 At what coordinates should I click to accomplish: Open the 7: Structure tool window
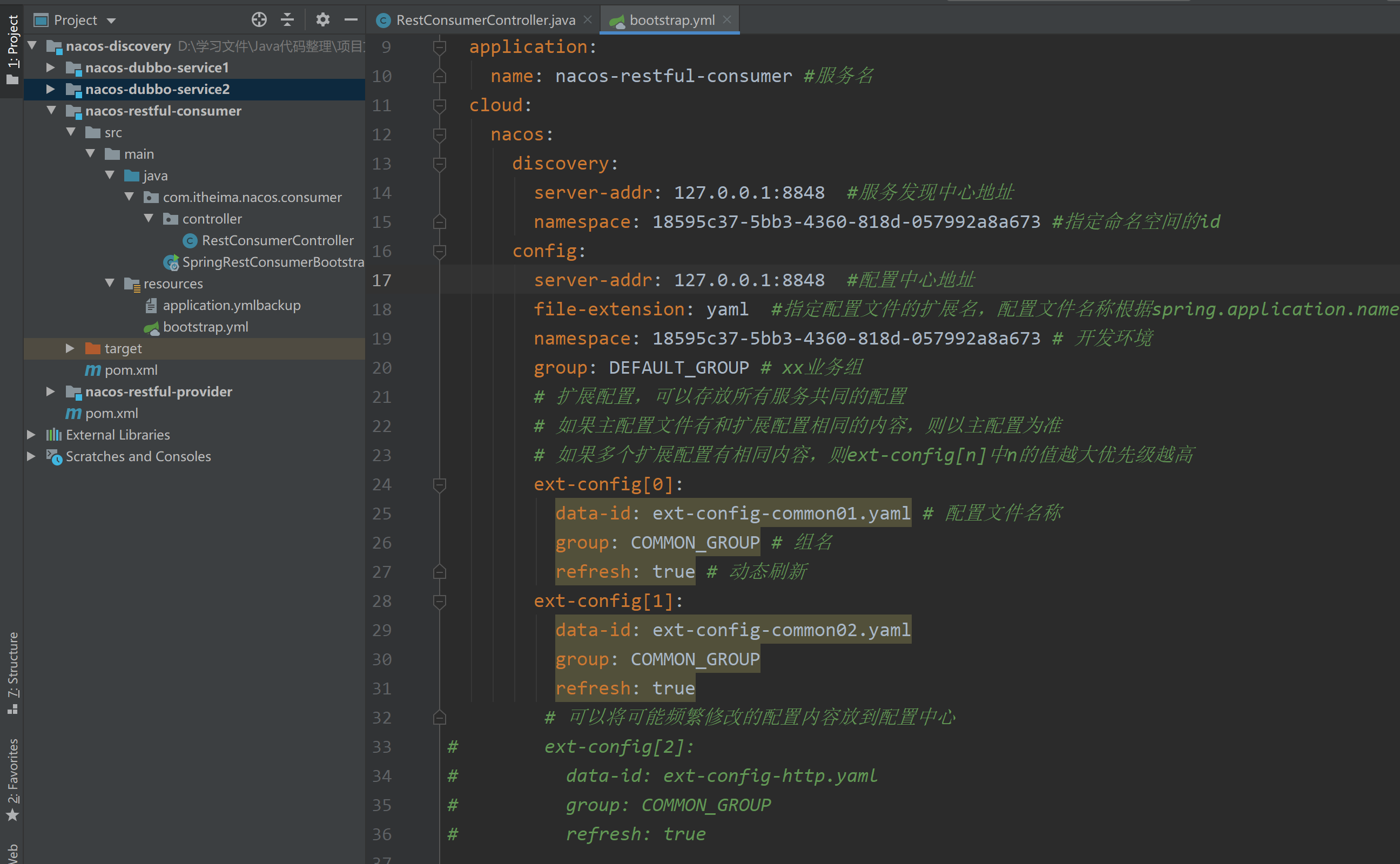(12, 673)
